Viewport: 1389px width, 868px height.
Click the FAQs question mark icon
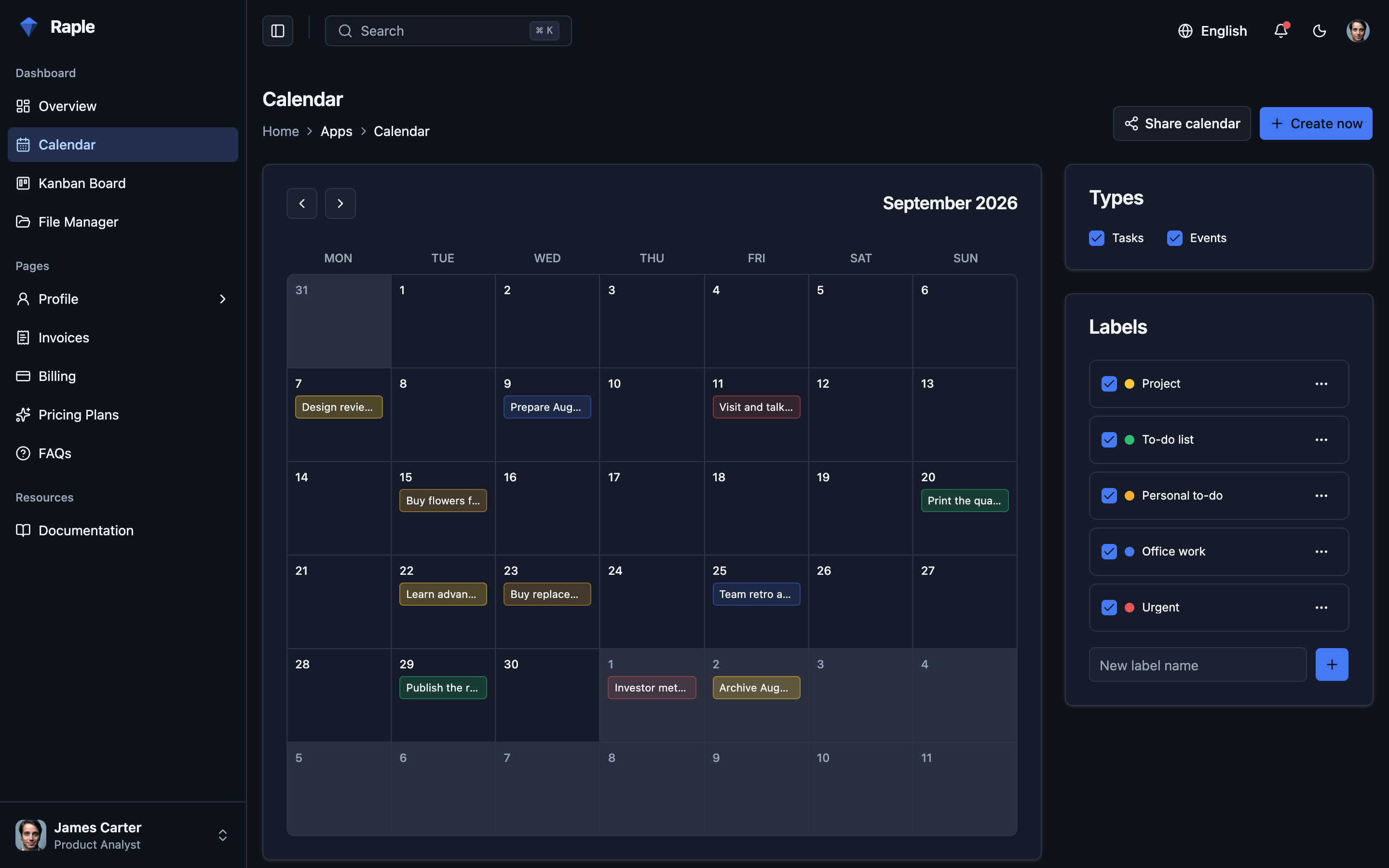click(23, 453)
